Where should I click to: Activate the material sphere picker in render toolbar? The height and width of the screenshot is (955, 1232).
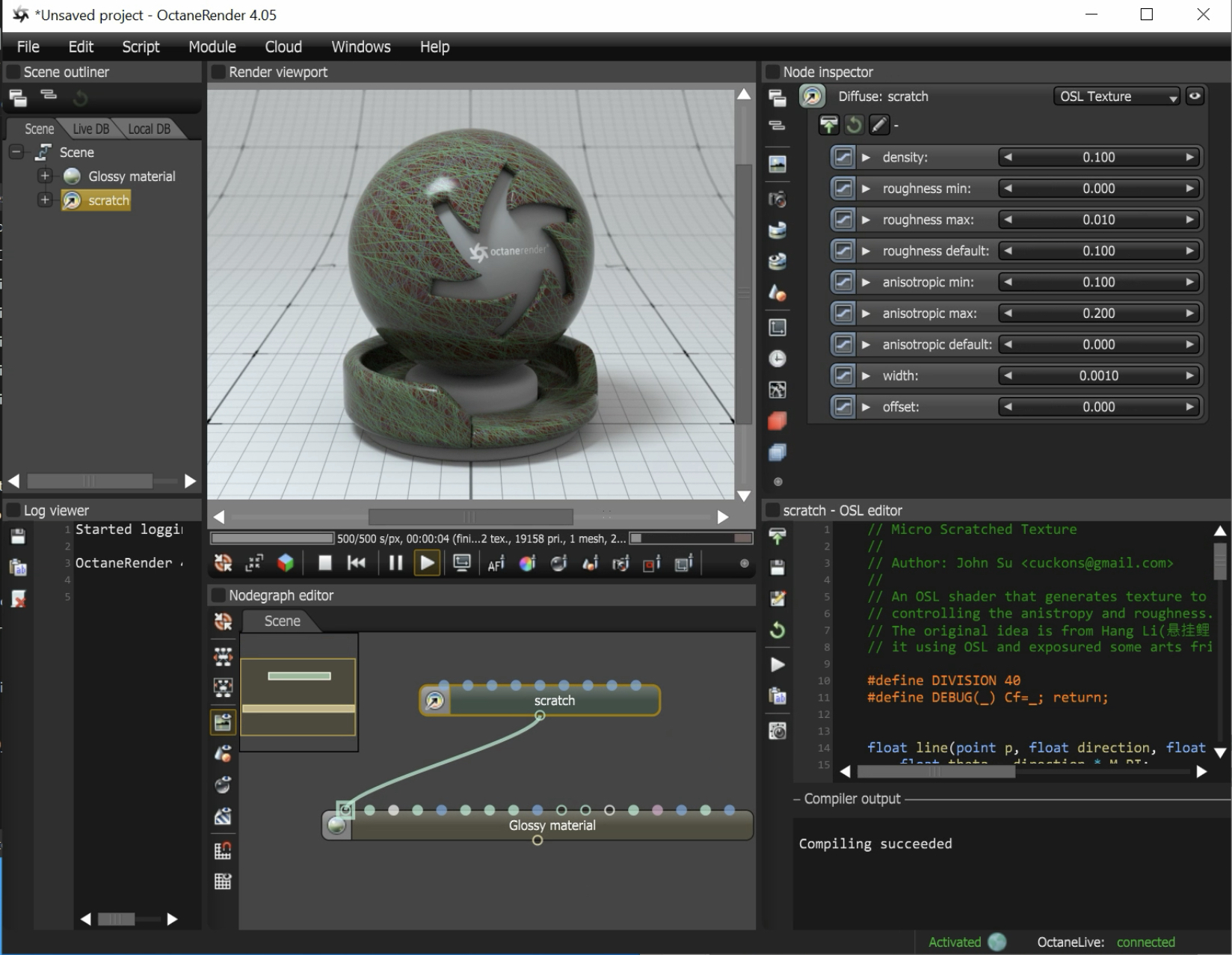(558, 563)
